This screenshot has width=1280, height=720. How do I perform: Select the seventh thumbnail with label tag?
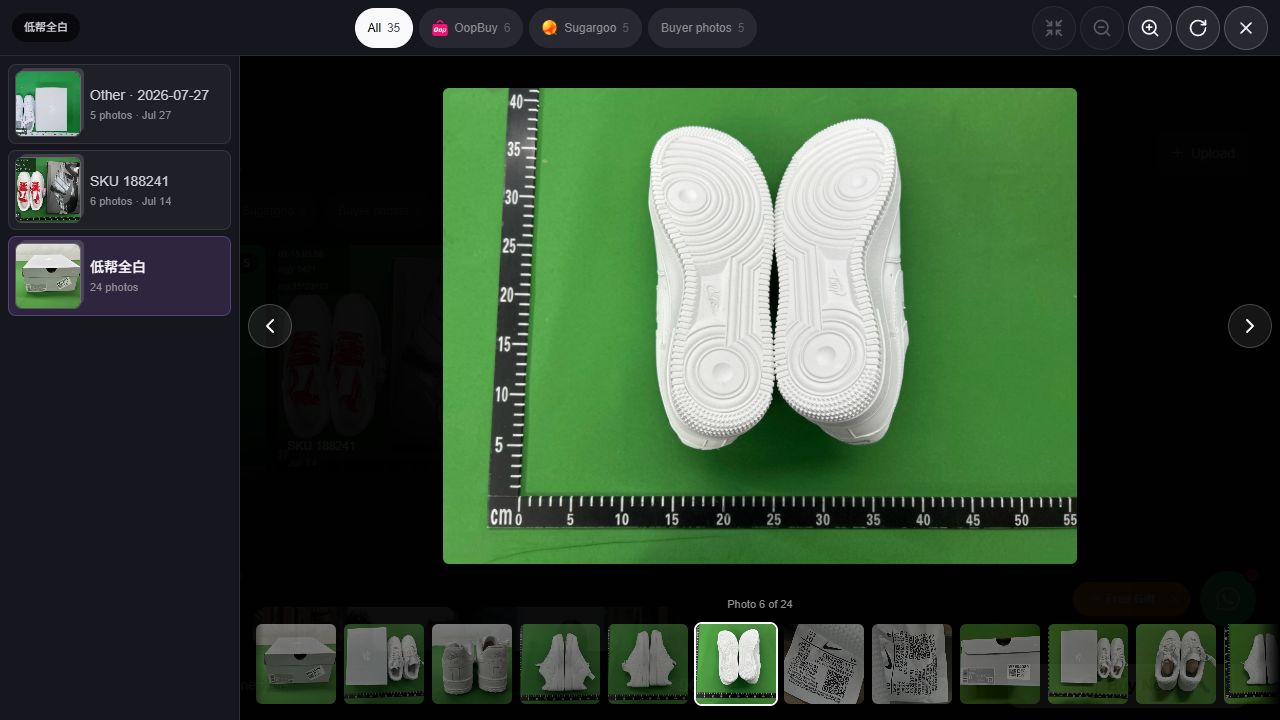(824, 664)
